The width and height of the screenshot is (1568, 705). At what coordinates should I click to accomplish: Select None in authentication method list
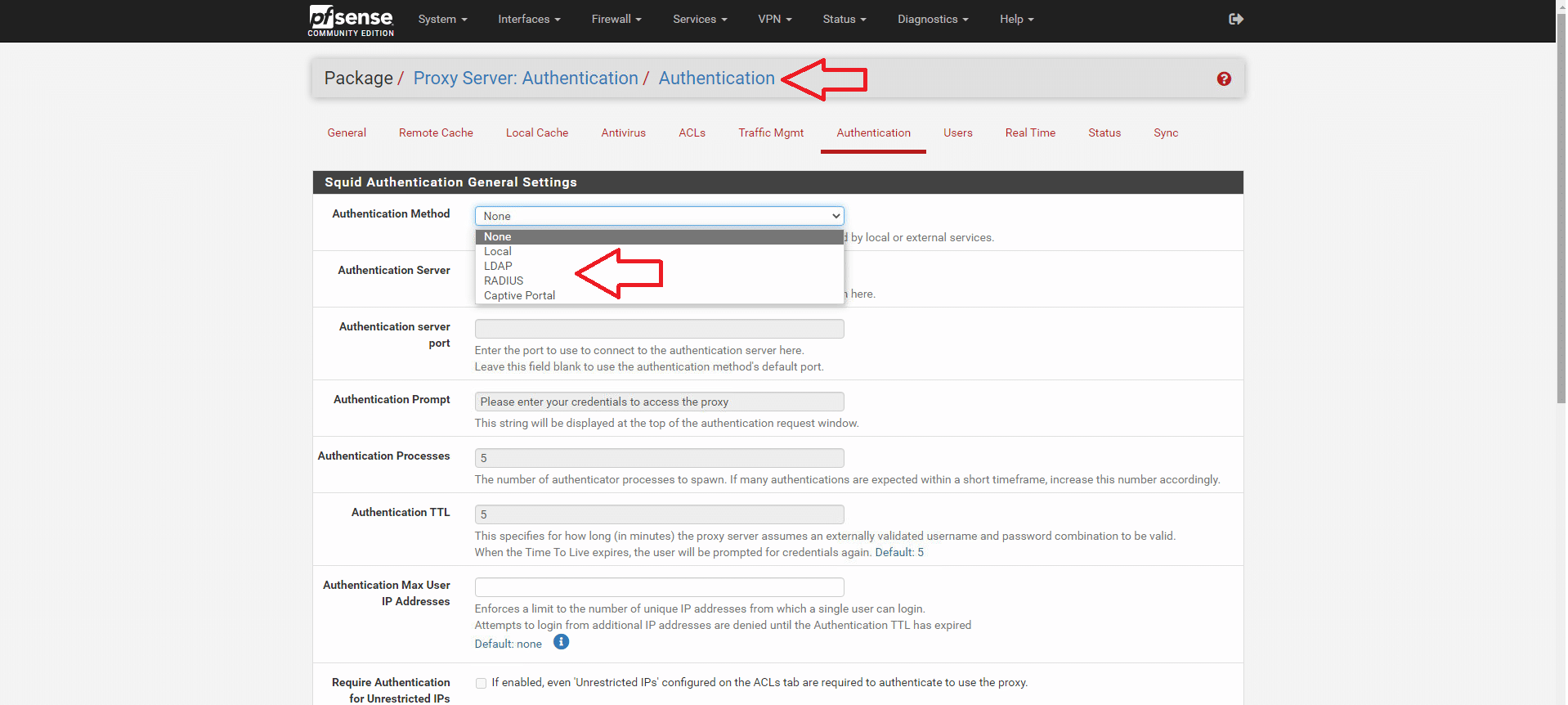(659, 236)
